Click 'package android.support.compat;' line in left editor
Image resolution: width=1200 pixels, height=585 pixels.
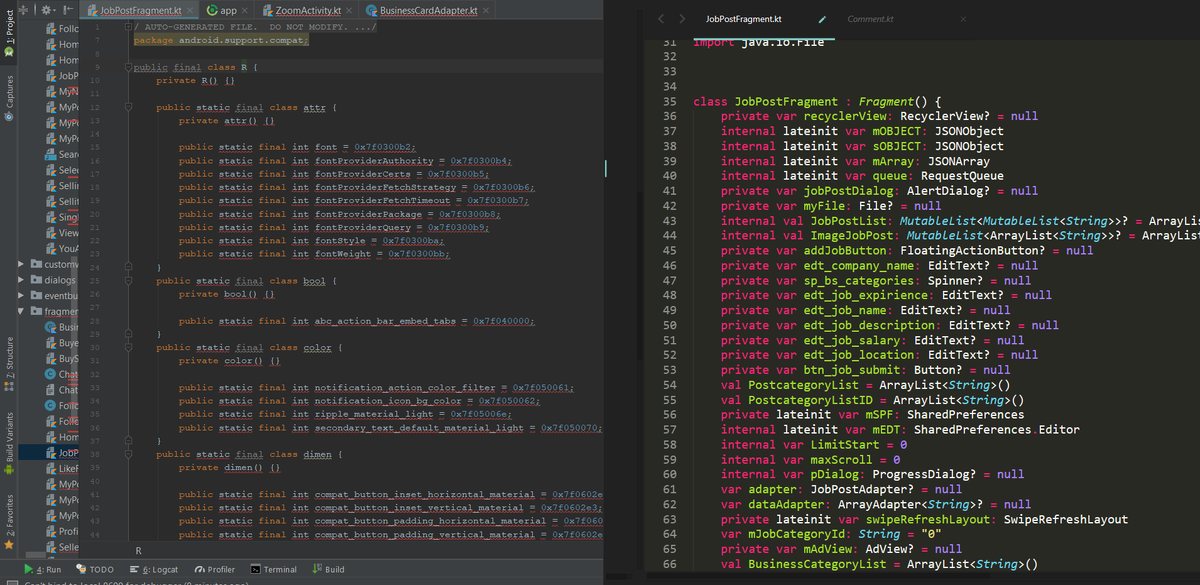221,40
